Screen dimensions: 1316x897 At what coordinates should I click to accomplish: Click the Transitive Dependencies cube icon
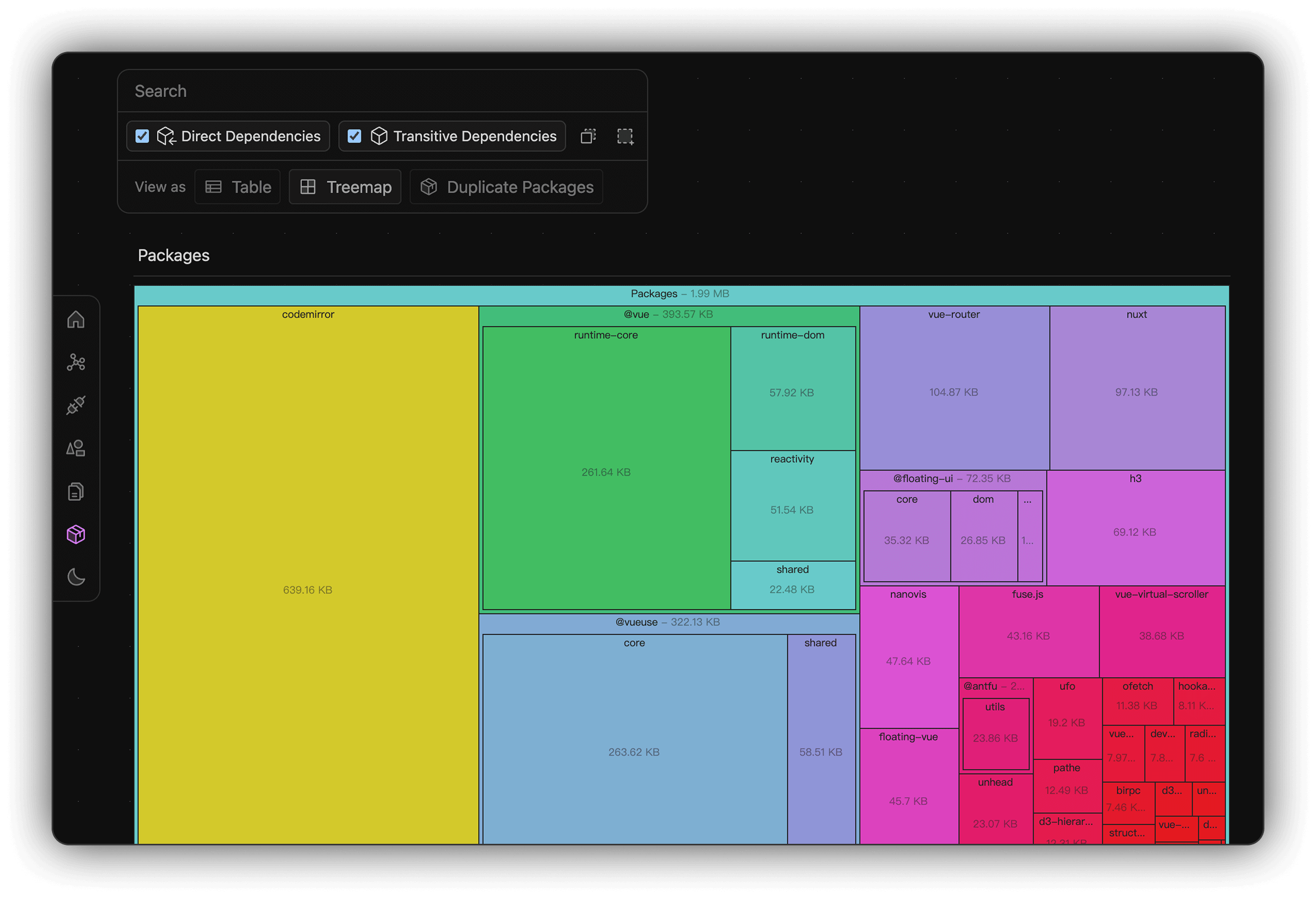(x=378, y=136)
